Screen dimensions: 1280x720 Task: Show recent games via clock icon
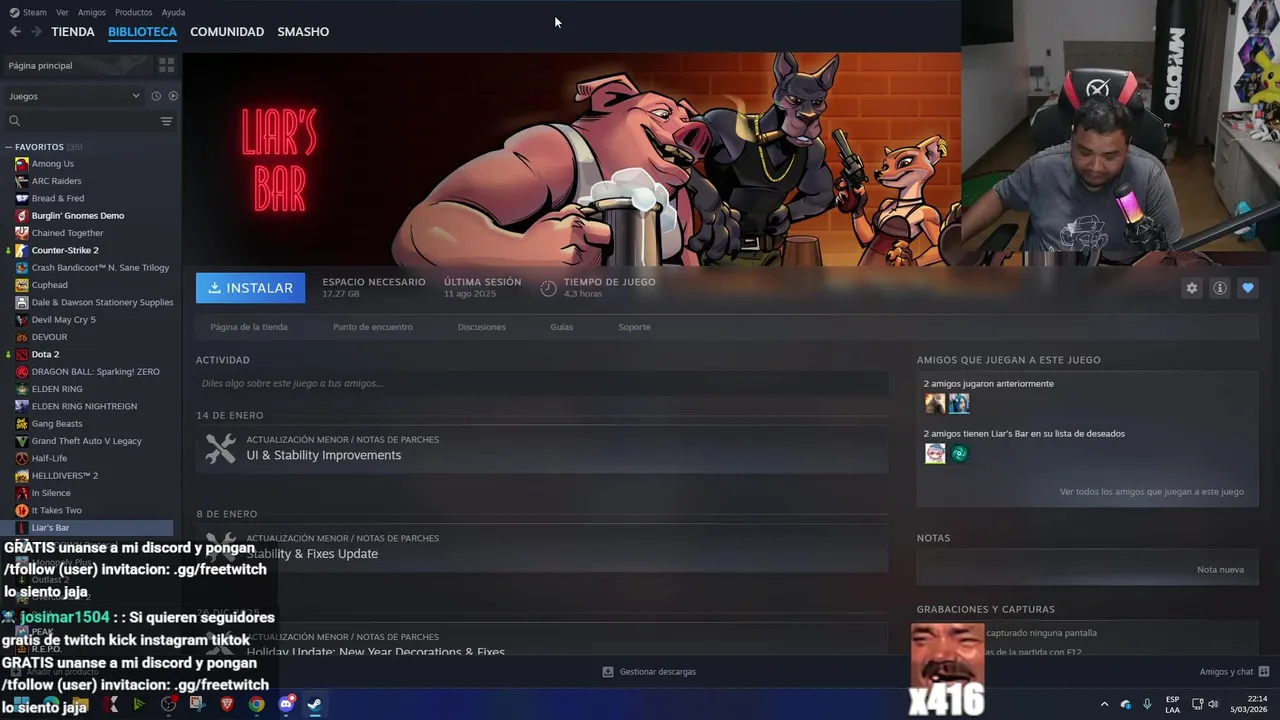pyautogui.click(x=156, y=96)
